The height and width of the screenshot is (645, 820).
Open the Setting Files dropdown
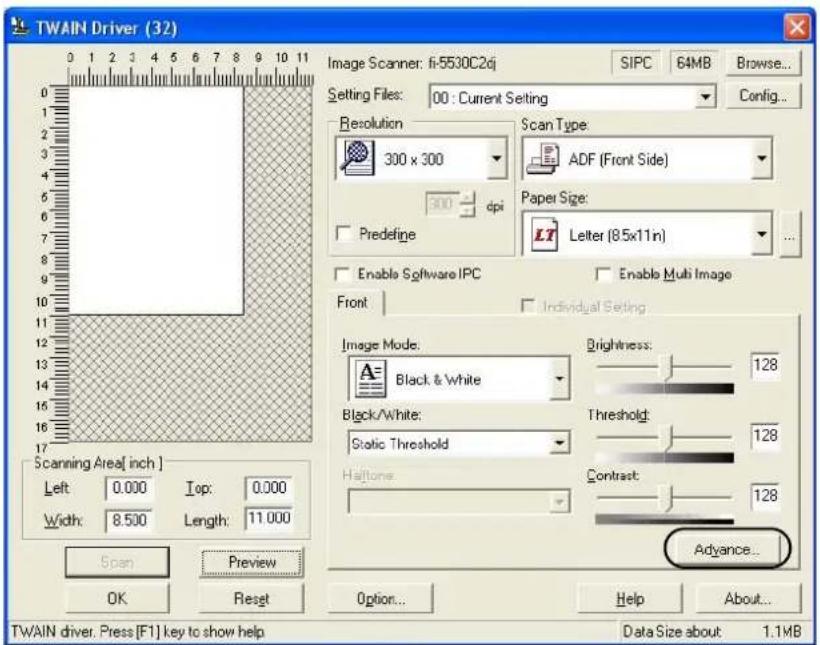click(705, 97)
